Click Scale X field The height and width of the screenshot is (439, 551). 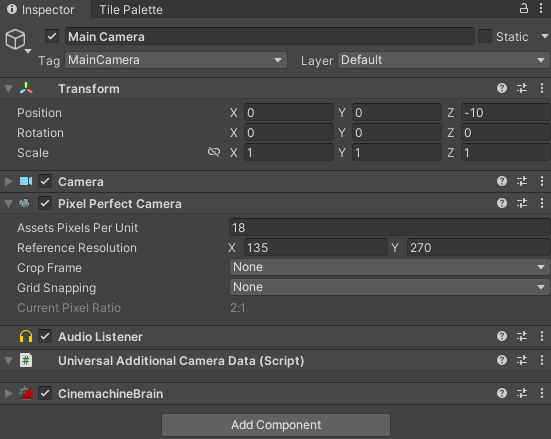pos(289,153)
